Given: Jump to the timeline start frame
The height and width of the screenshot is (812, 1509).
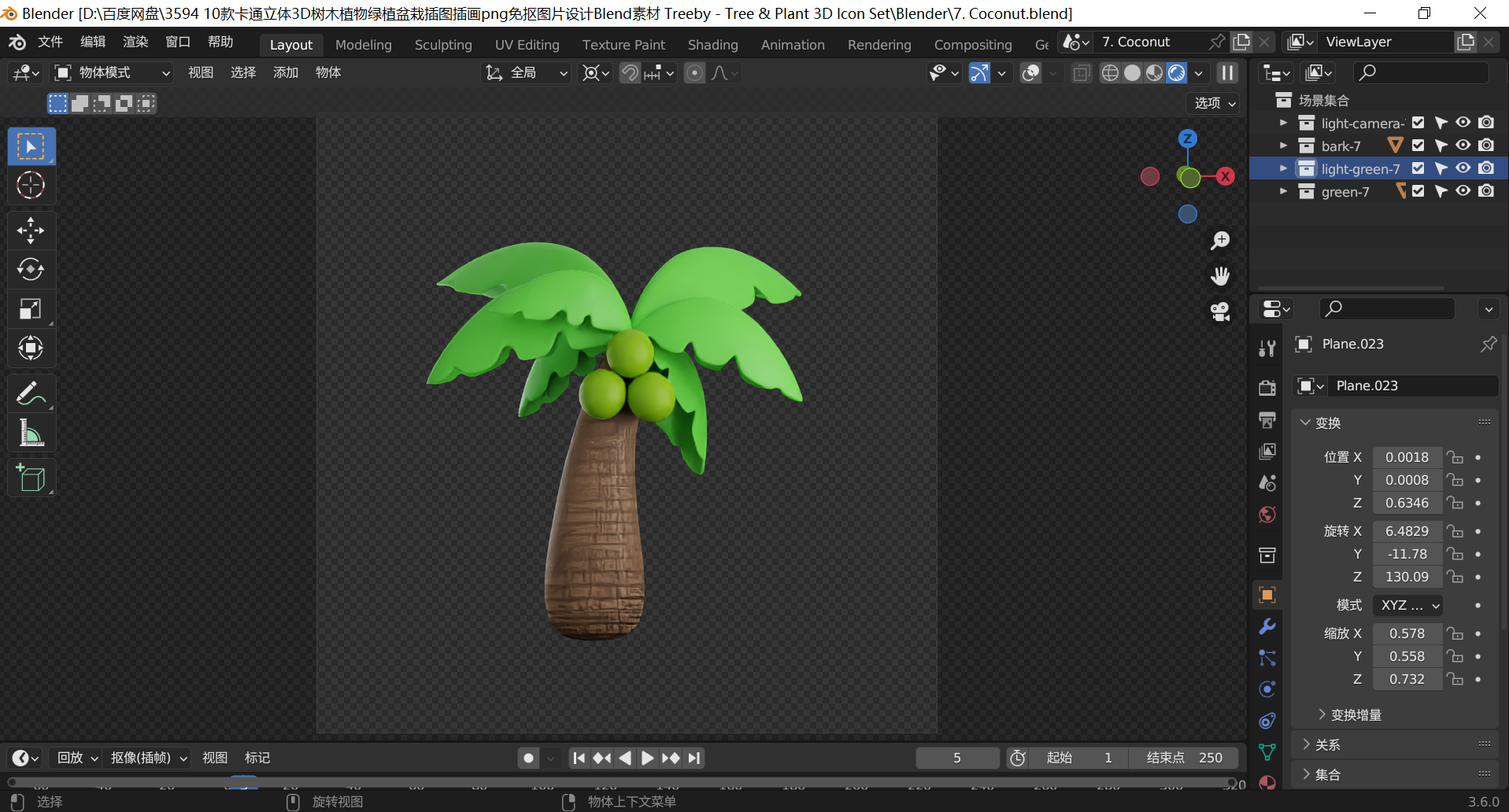Looking at the screenshot, I should (x=579, y=758).
